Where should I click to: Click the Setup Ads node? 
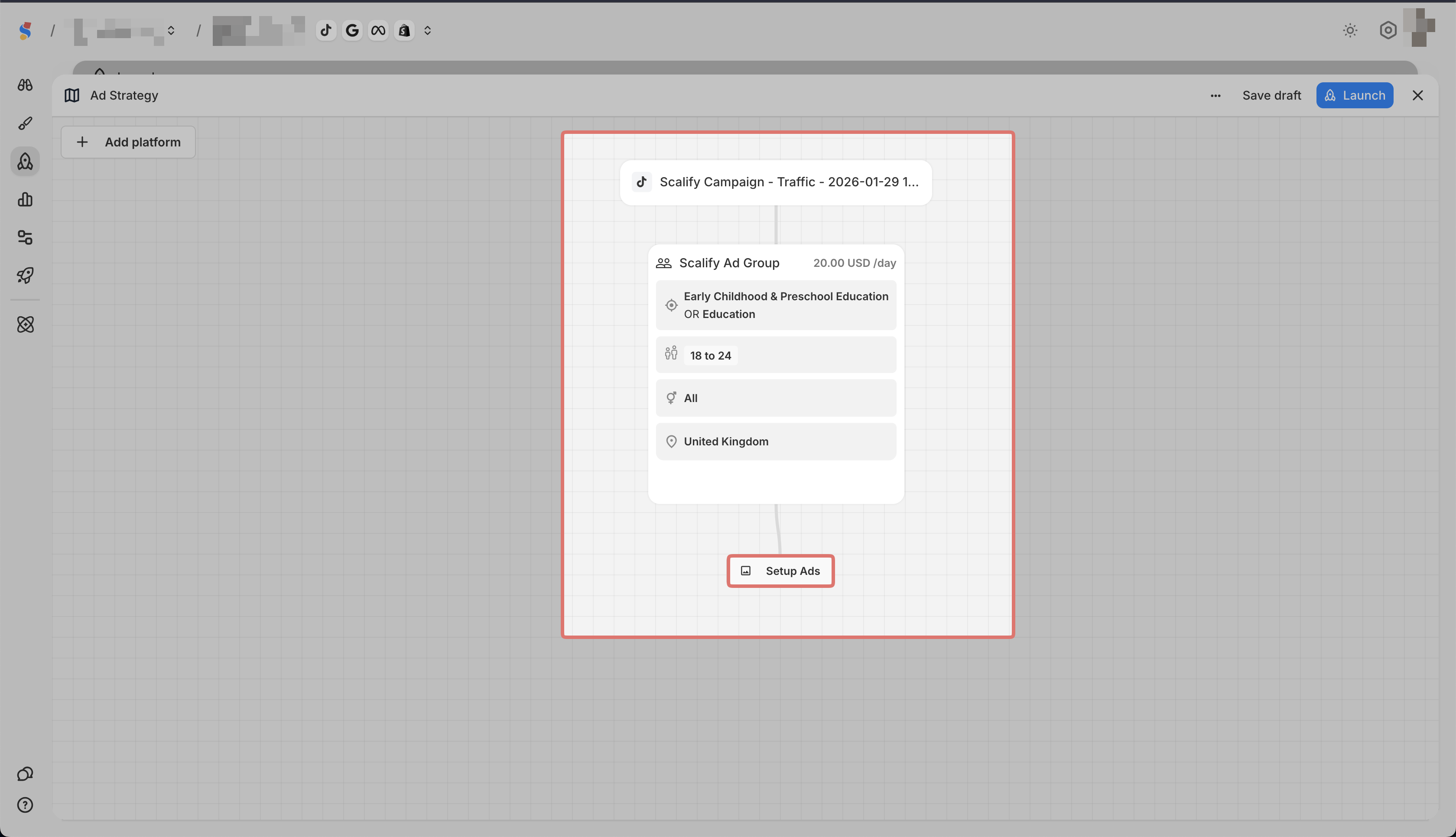[x=780, y=571]
